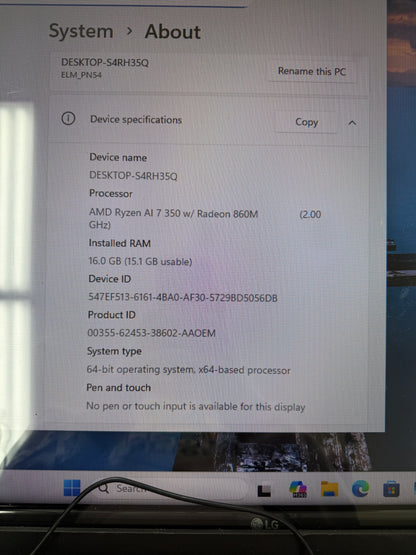
Task: Click the breadcrumb arrow between System and About
Action: click(x=129, y=31)
